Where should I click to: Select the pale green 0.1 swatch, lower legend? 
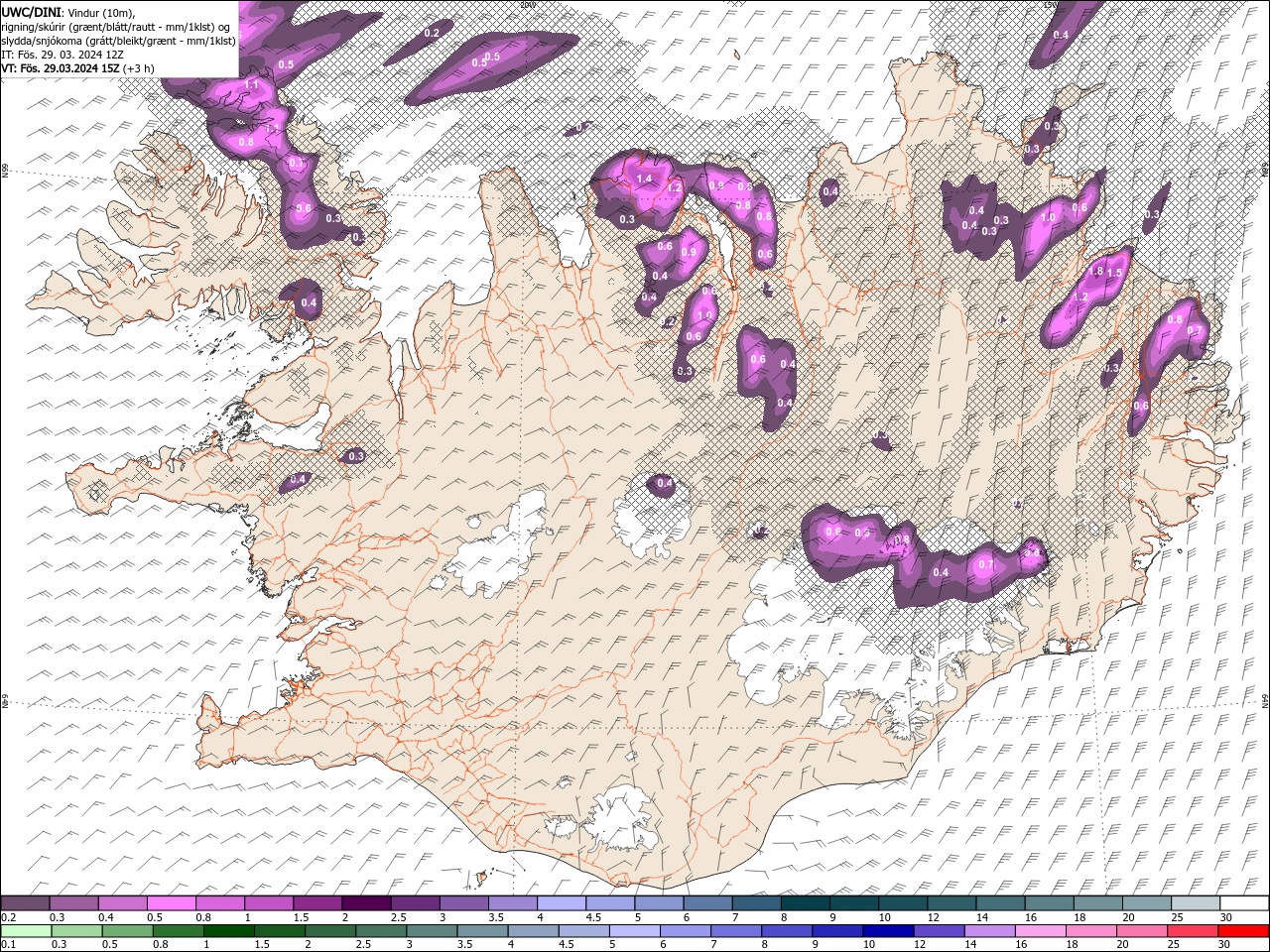click(26, 931)
